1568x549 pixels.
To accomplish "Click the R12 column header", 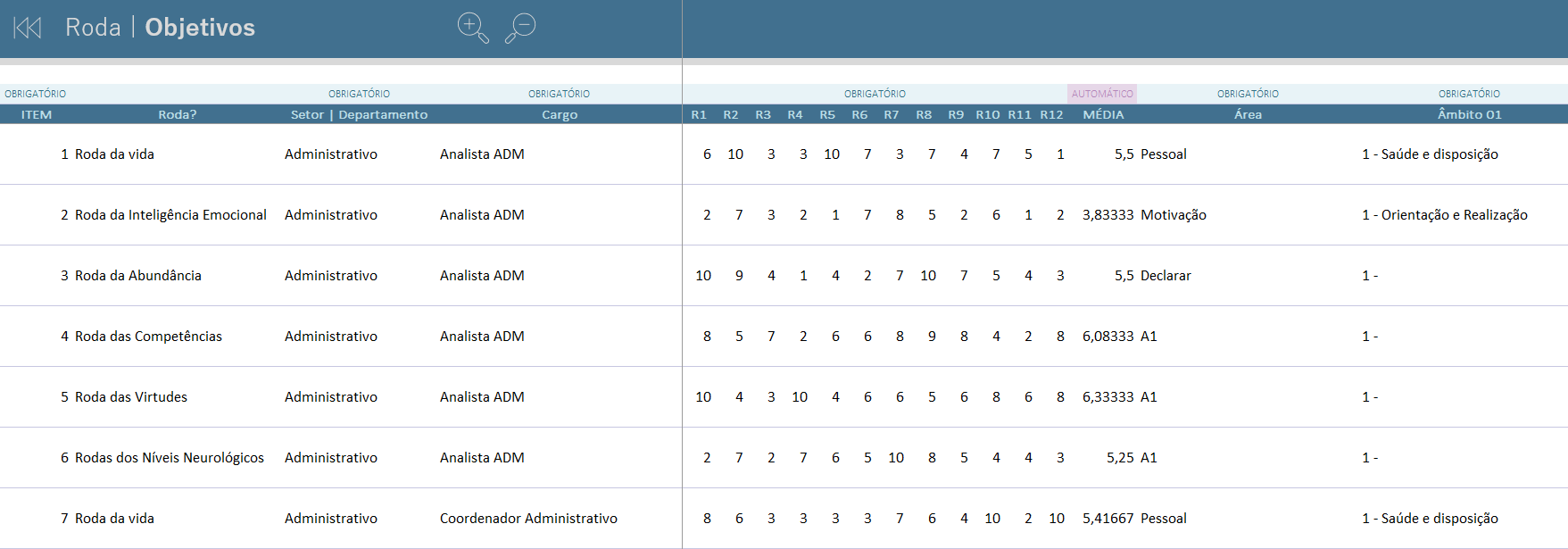I will [x=1051, y=114].
